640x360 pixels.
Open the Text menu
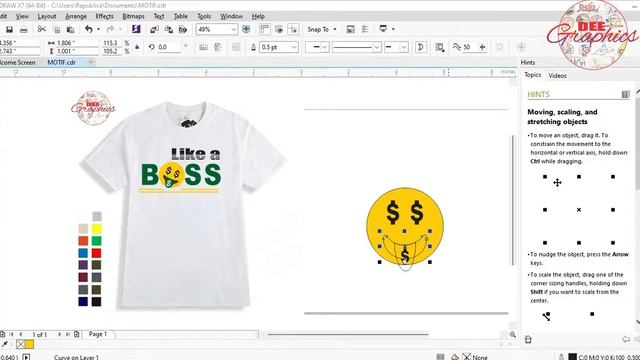tap(159, 16)
